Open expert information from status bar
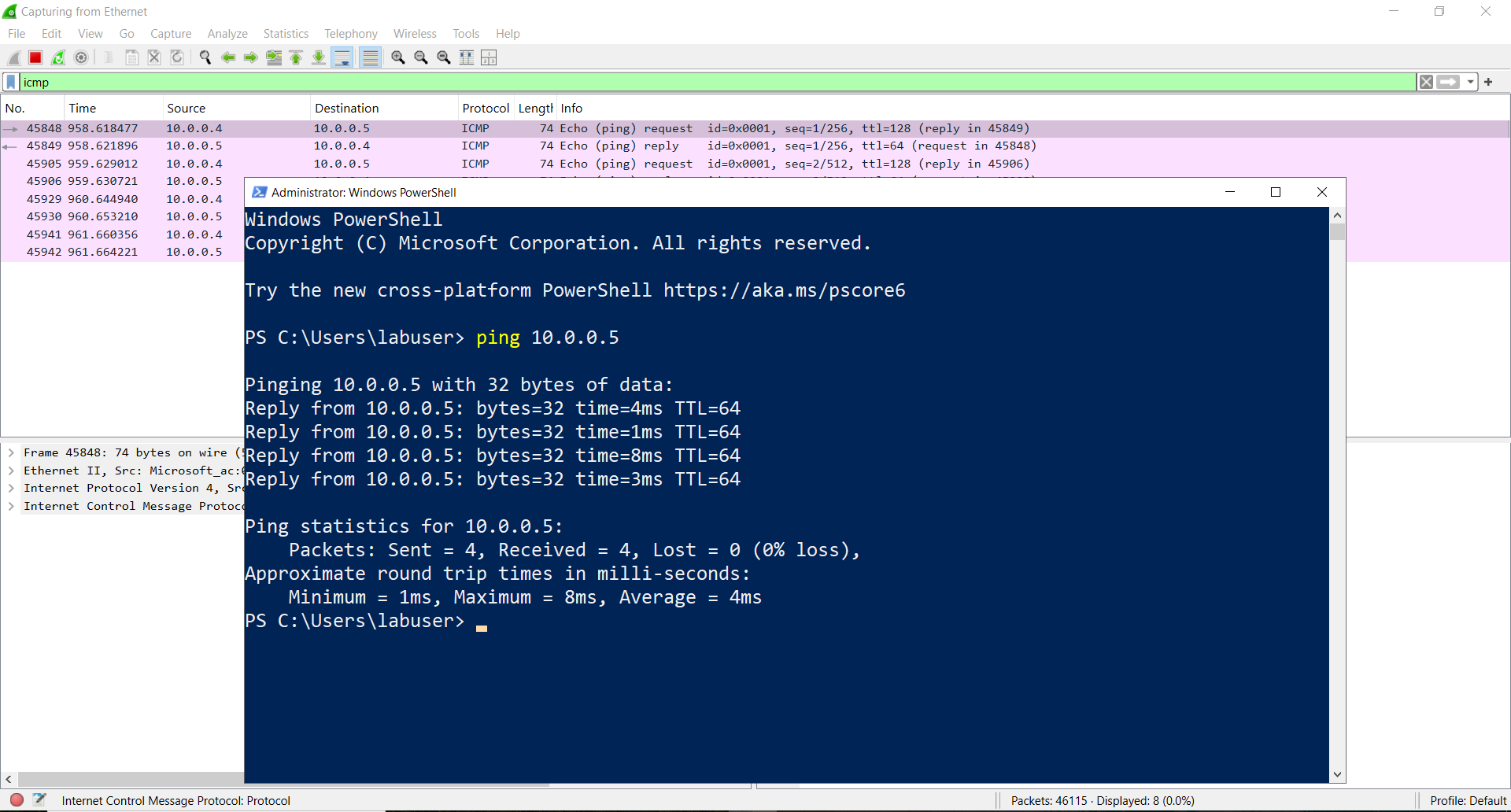The image size is (1511, 812). coord(17,800)
